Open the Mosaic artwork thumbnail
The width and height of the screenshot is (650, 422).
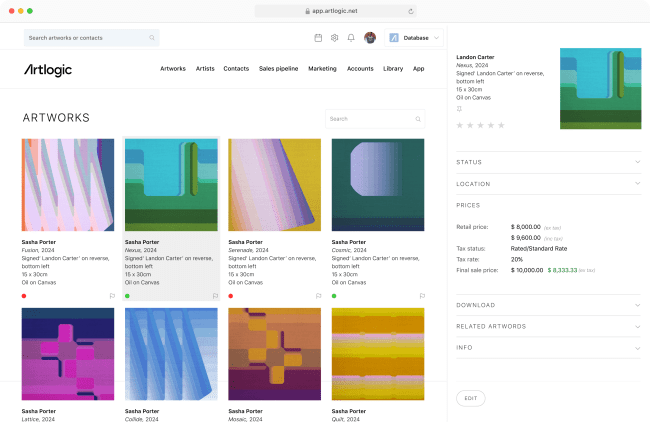pyautogui.click(x=274, y=354)
